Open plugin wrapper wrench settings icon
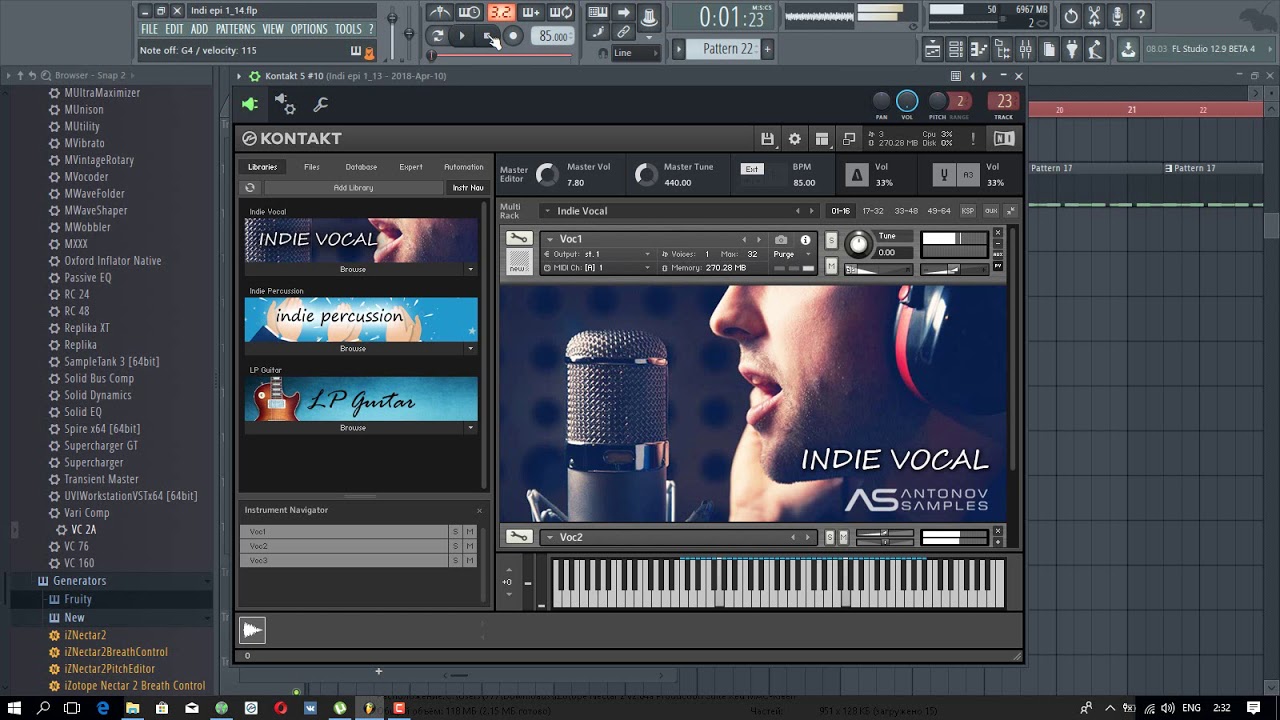The height and width of the screenshot is (720, 1280). 321,104
